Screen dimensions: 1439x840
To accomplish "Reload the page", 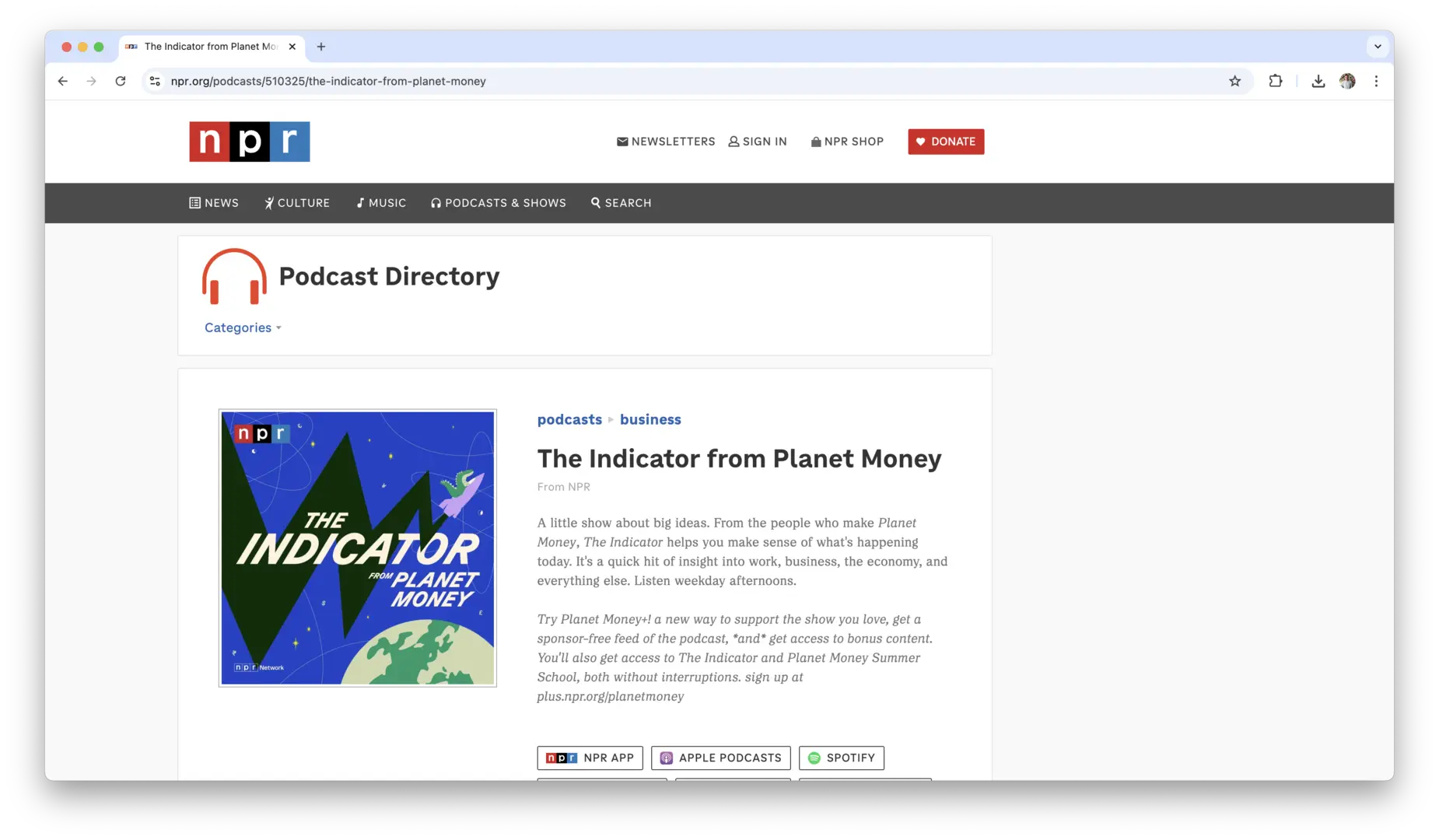I will [x=121, y=81].
